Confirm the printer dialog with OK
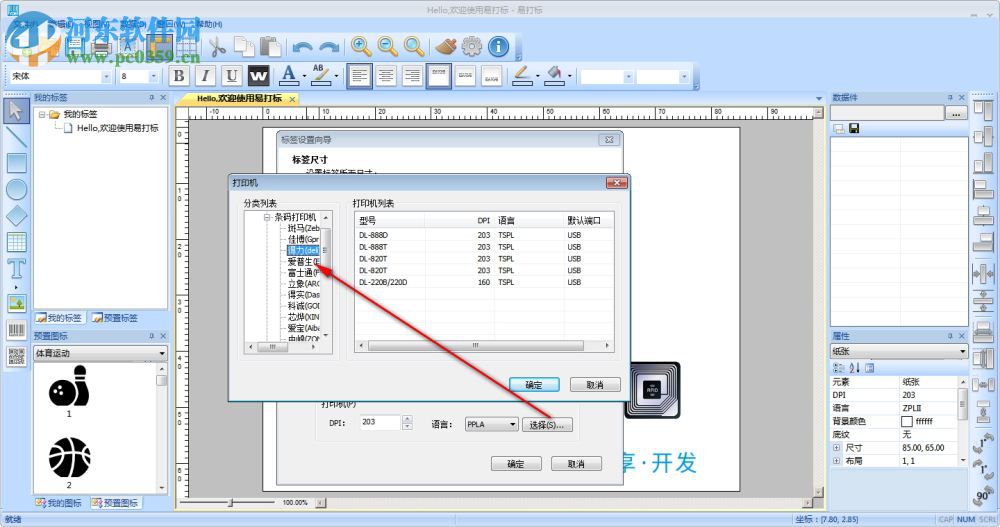The image size is (1000, 527). click(534, 385)
